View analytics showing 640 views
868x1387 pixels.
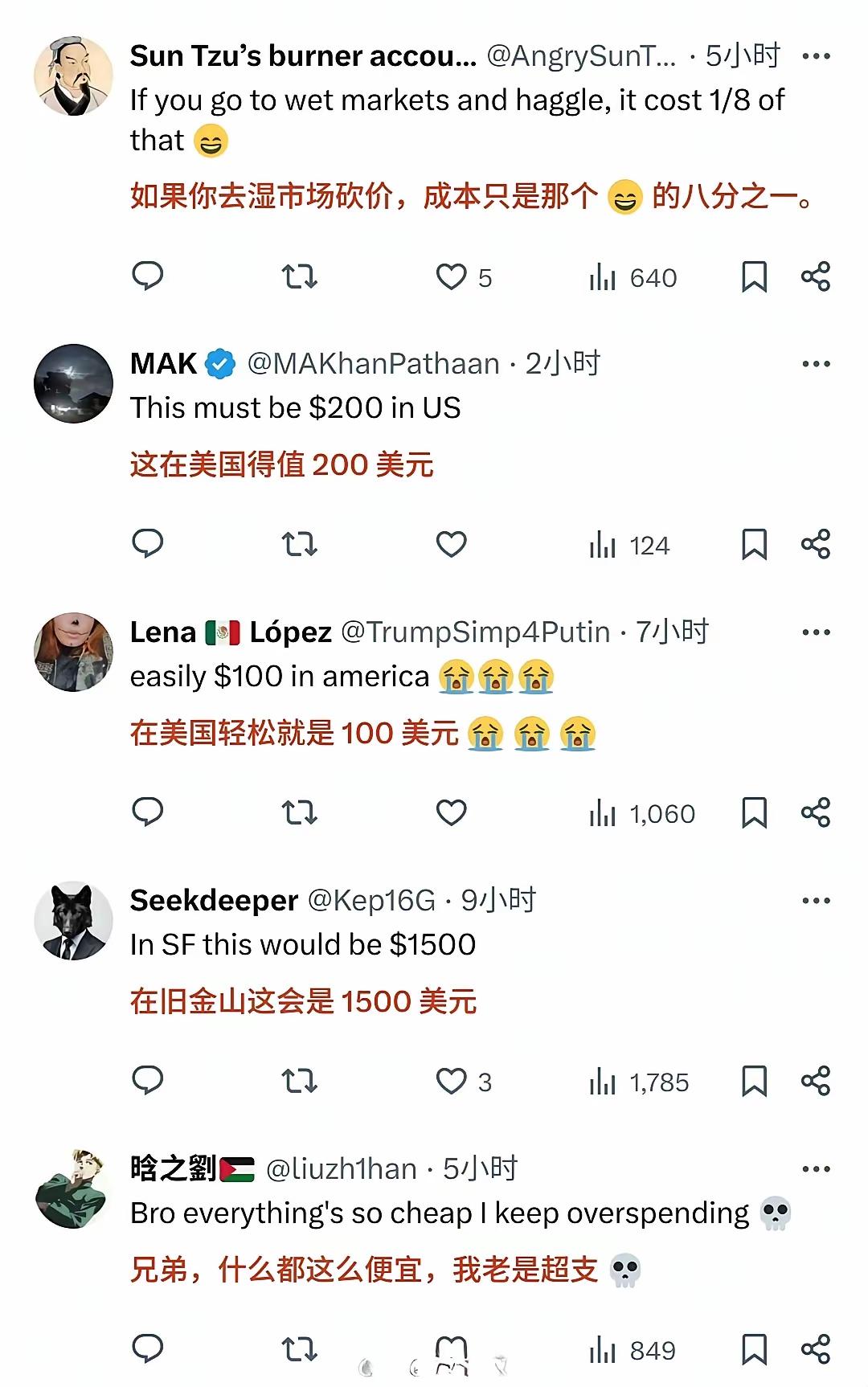tap(633, 278)
